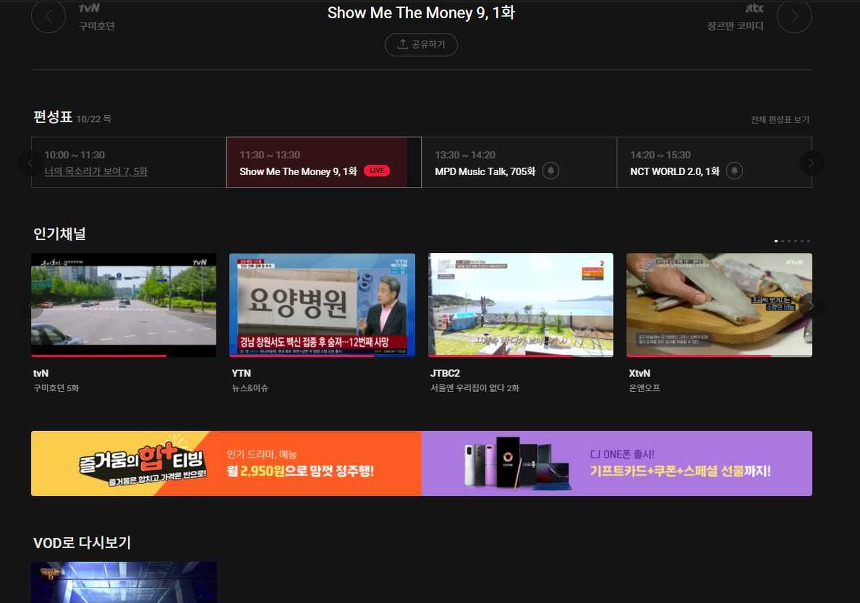The height and width of the screenshot is (603, 860).
Task: Select NCT WORLD 2.0, 1화 schedule slot
Action: (714, 162)
